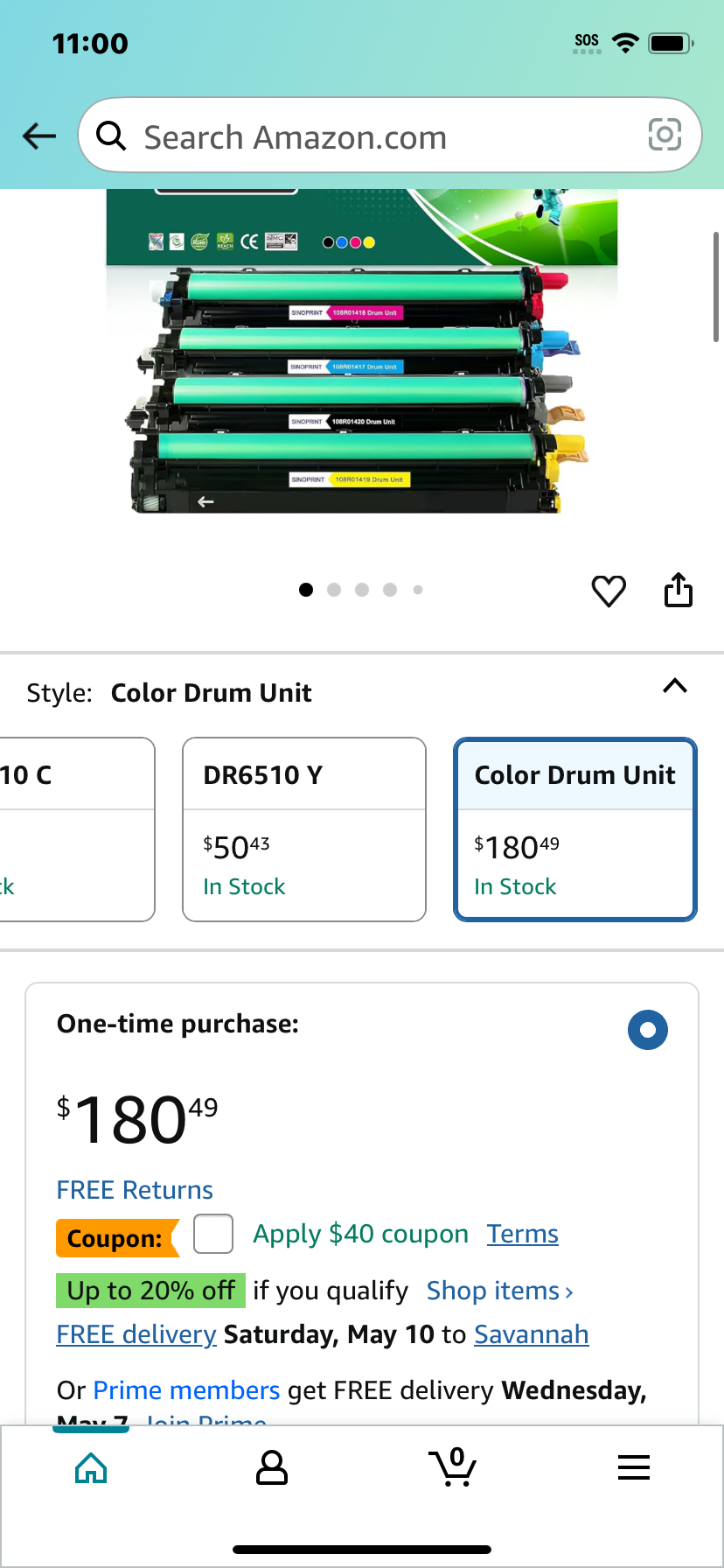Select the Color Drum Unit style
The height and width of the screenshot is (1568, 724).
[575, 829]
